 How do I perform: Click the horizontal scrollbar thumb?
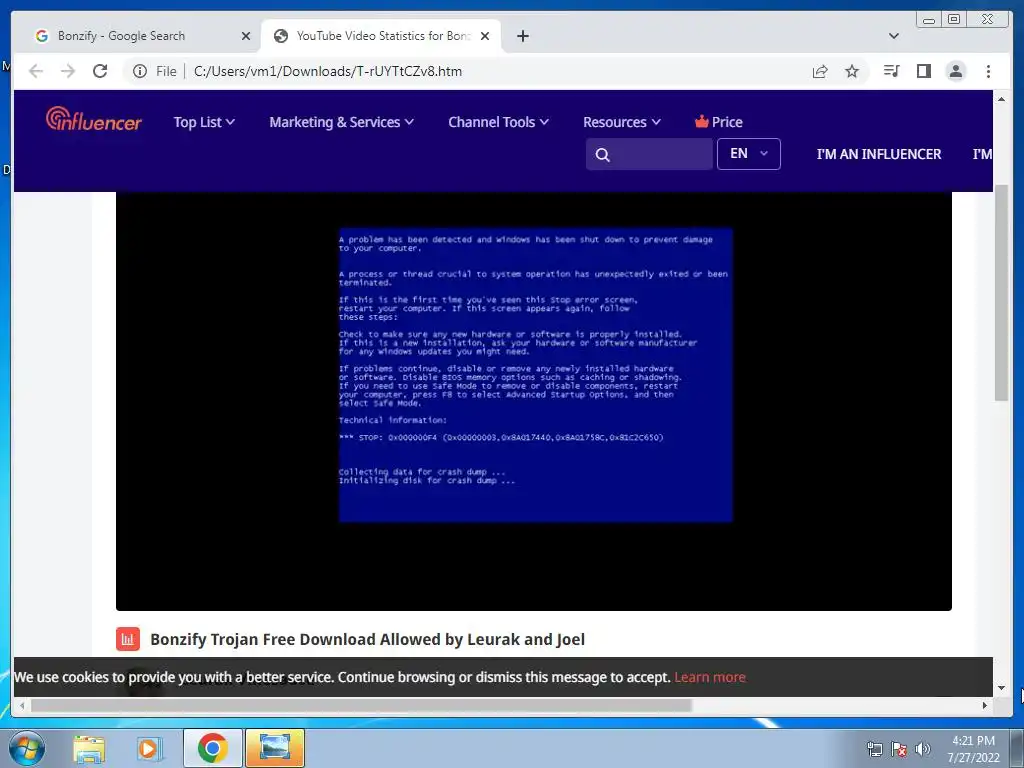pyautogui.click(x=361, y=705)
